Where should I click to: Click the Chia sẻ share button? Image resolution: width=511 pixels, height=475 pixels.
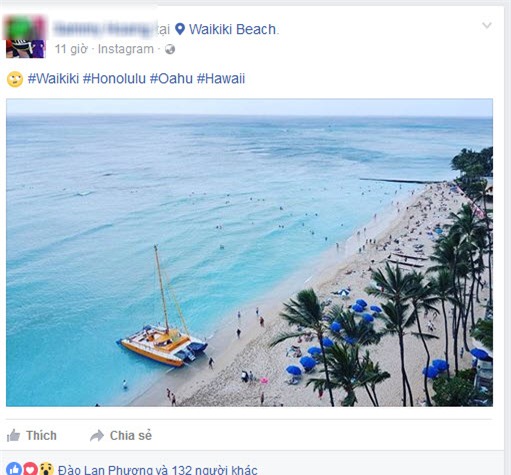(x=121, y=436)
